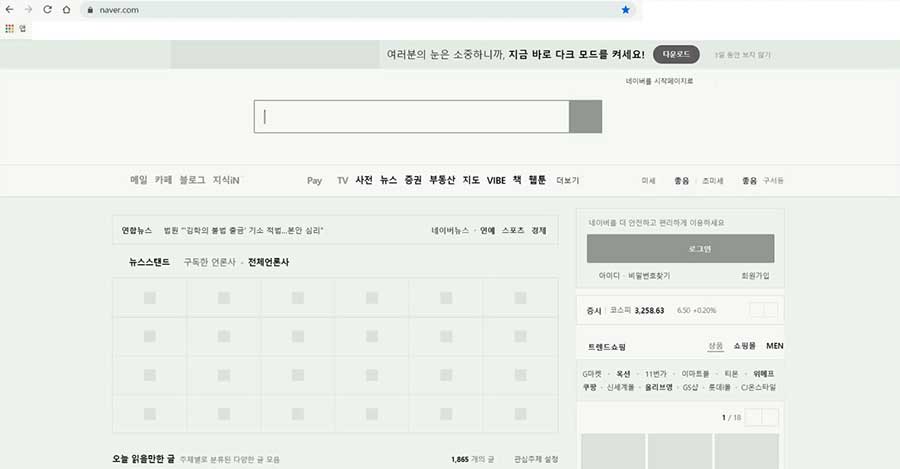Click the 트렌드쇼핑 heading

607,347
